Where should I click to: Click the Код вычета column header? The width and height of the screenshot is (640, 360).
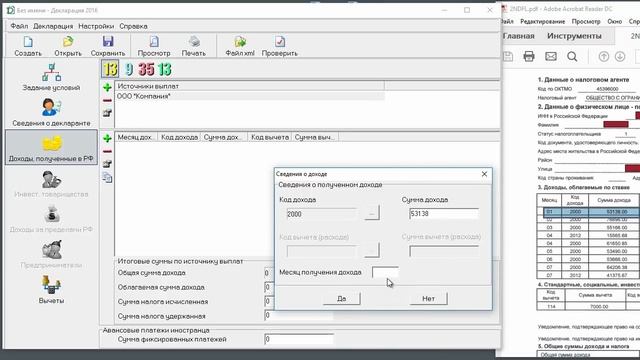point(269,137)
